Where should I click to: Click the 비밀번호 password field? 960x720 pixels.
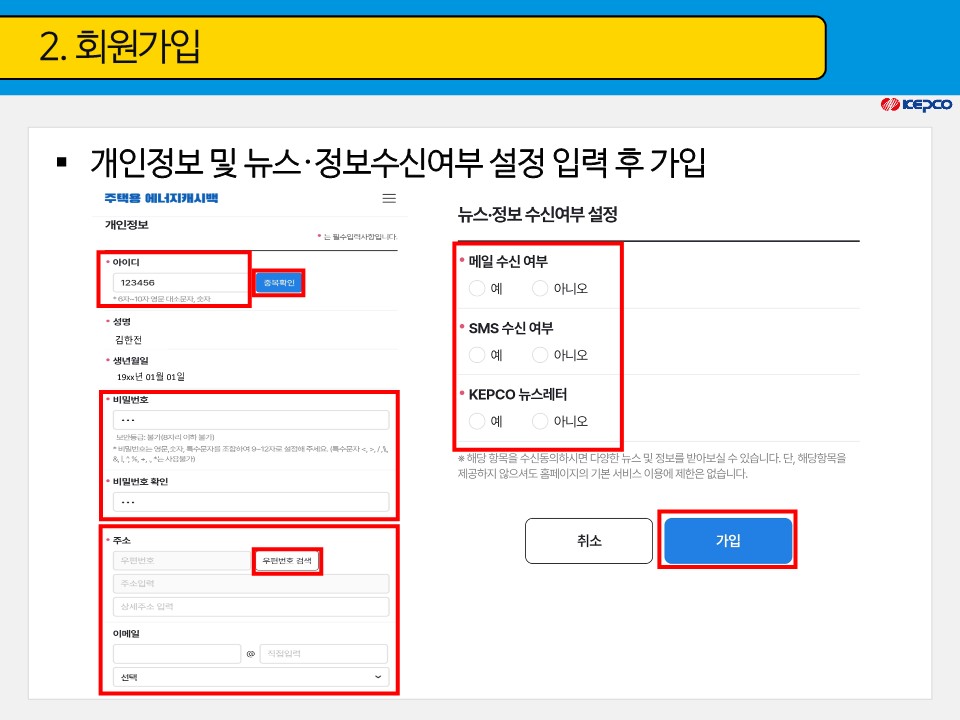pos(250,417)
